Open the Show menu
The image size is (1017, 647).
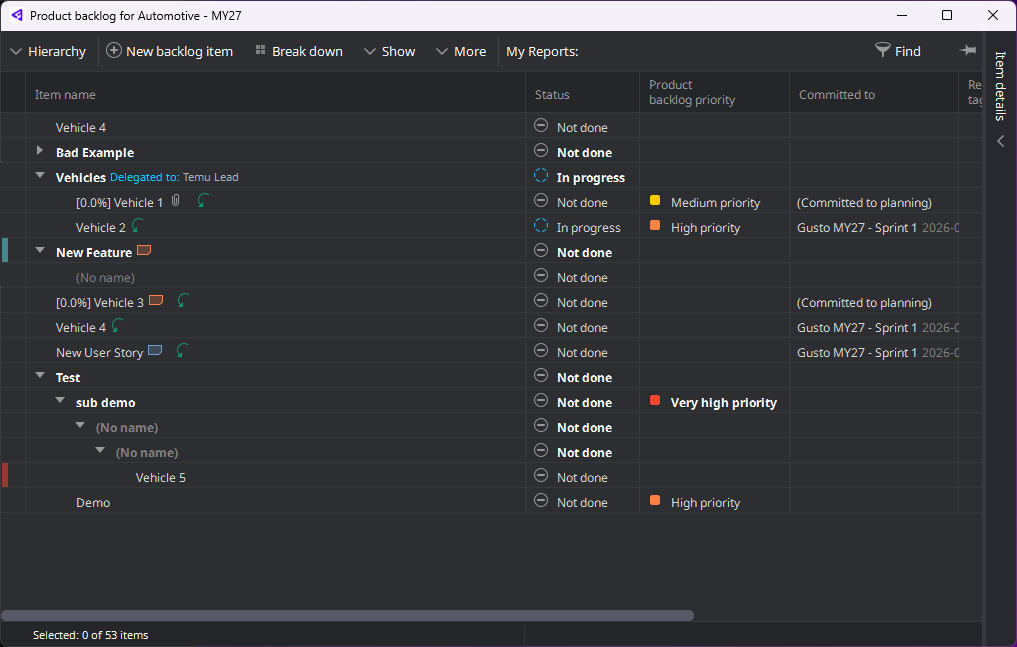coord(390,51)
